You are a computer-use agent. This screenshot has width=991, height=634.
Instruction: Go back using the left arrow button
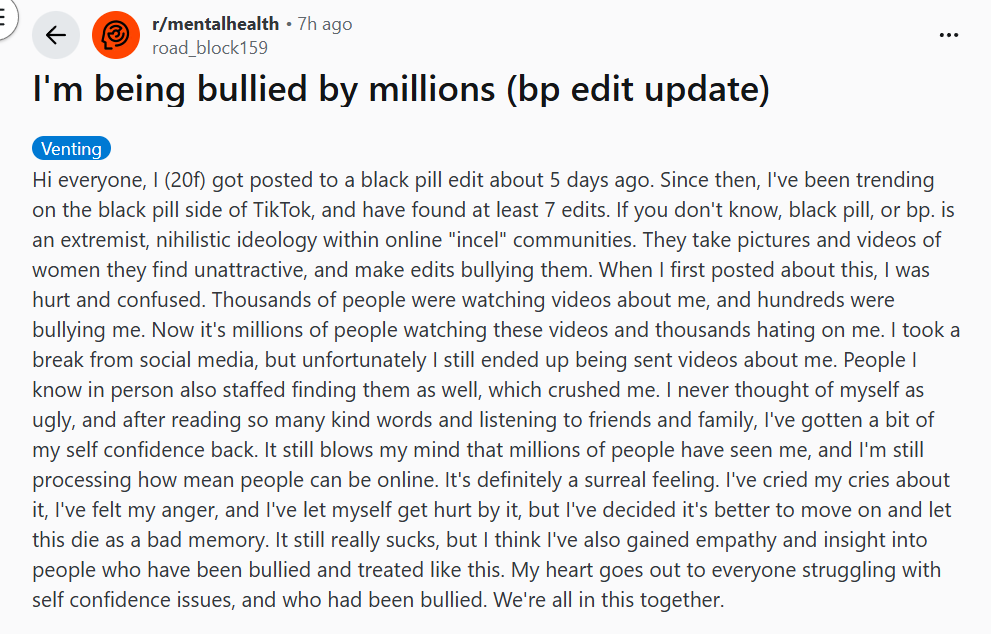click(56, 36)
